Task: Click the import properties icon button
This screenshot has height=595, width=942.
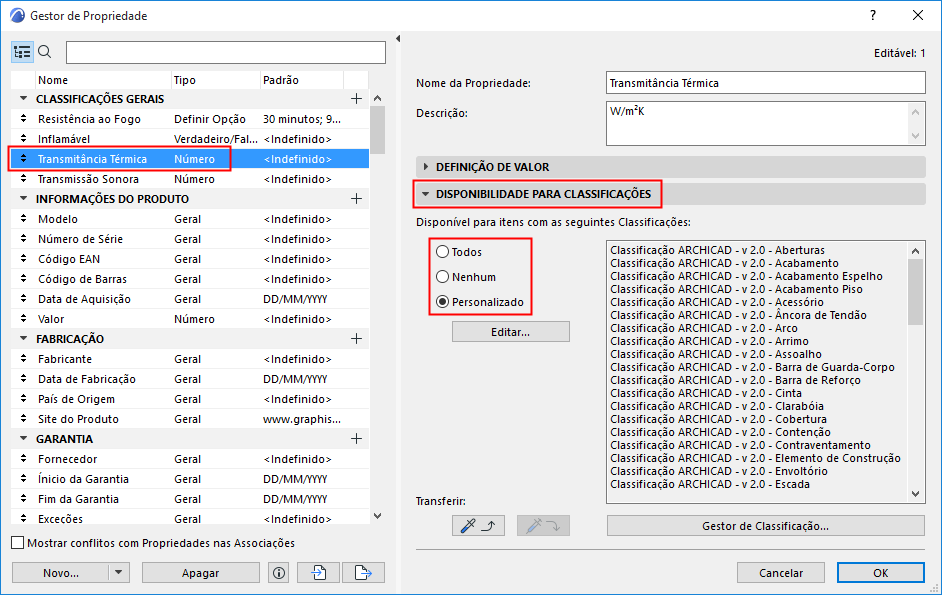Action: click(x=318, y=573)
